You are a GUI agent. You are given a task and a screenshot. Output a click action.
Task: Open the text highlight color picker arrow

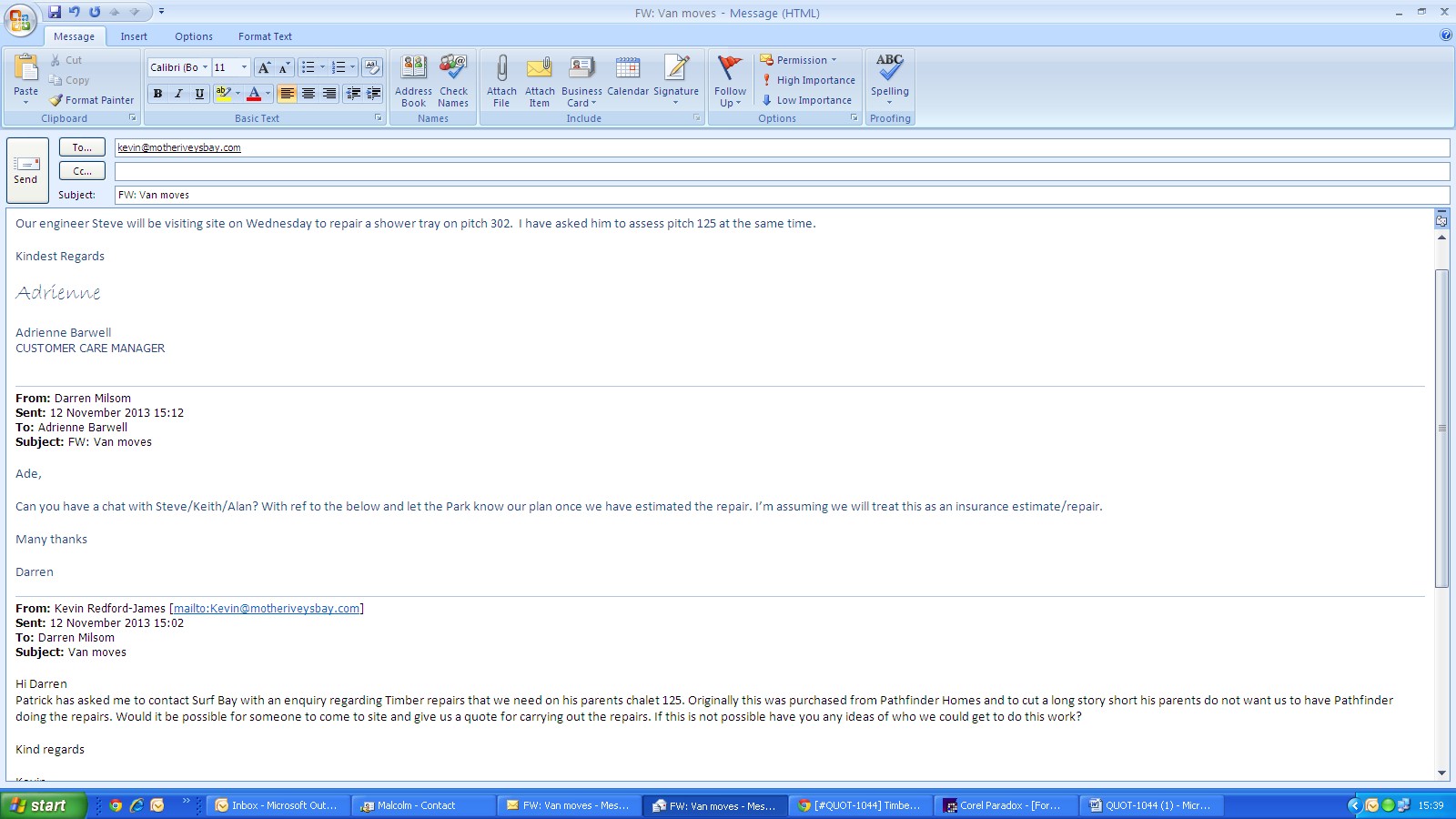(x=238, y=93)
